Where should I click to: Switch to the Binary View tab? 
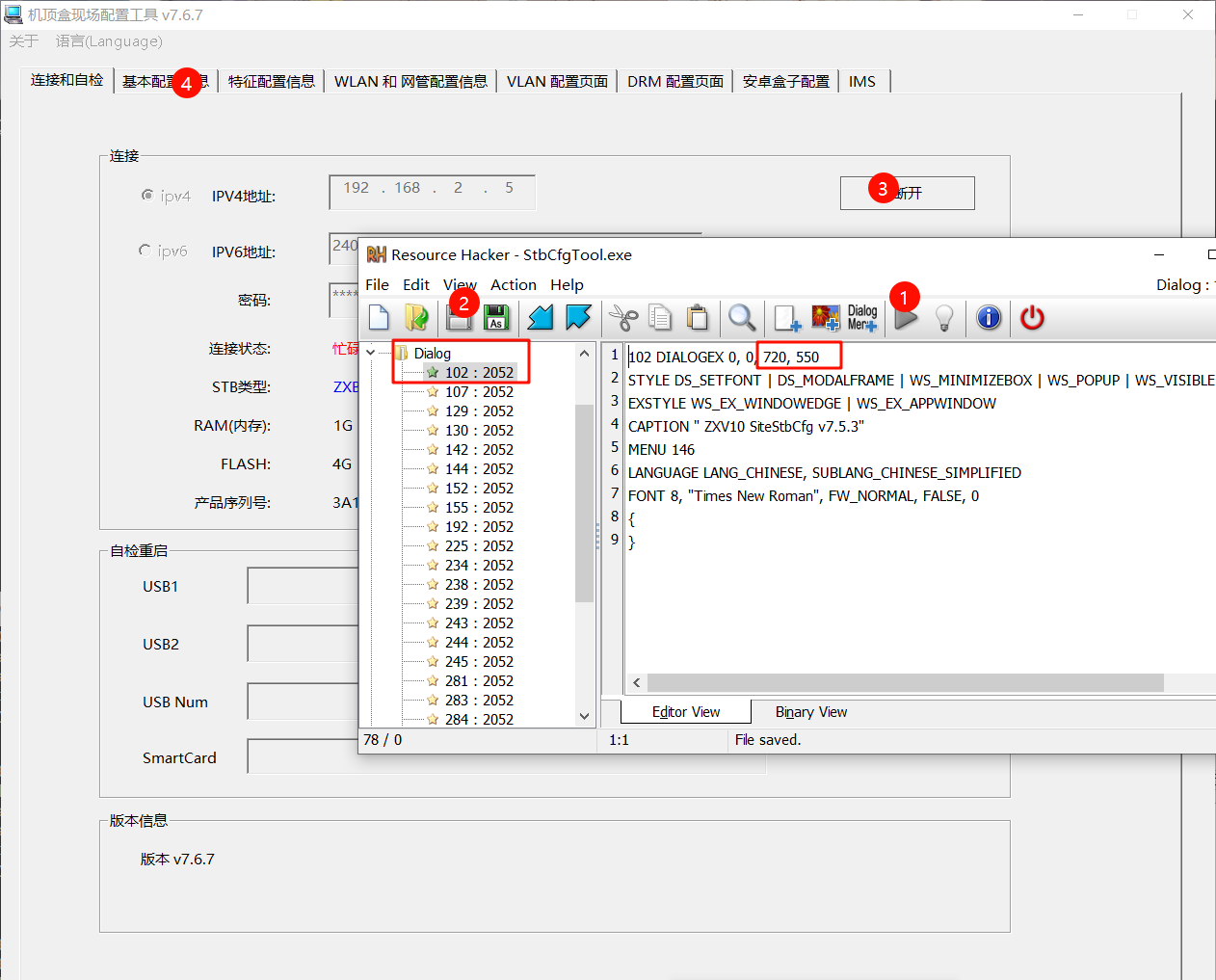pos(811,711)
